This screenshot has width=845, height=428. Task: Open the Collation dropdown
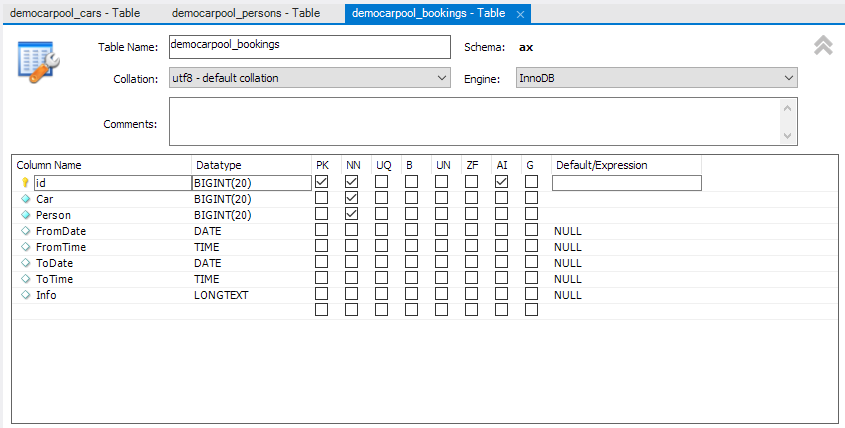coord(309,78)
